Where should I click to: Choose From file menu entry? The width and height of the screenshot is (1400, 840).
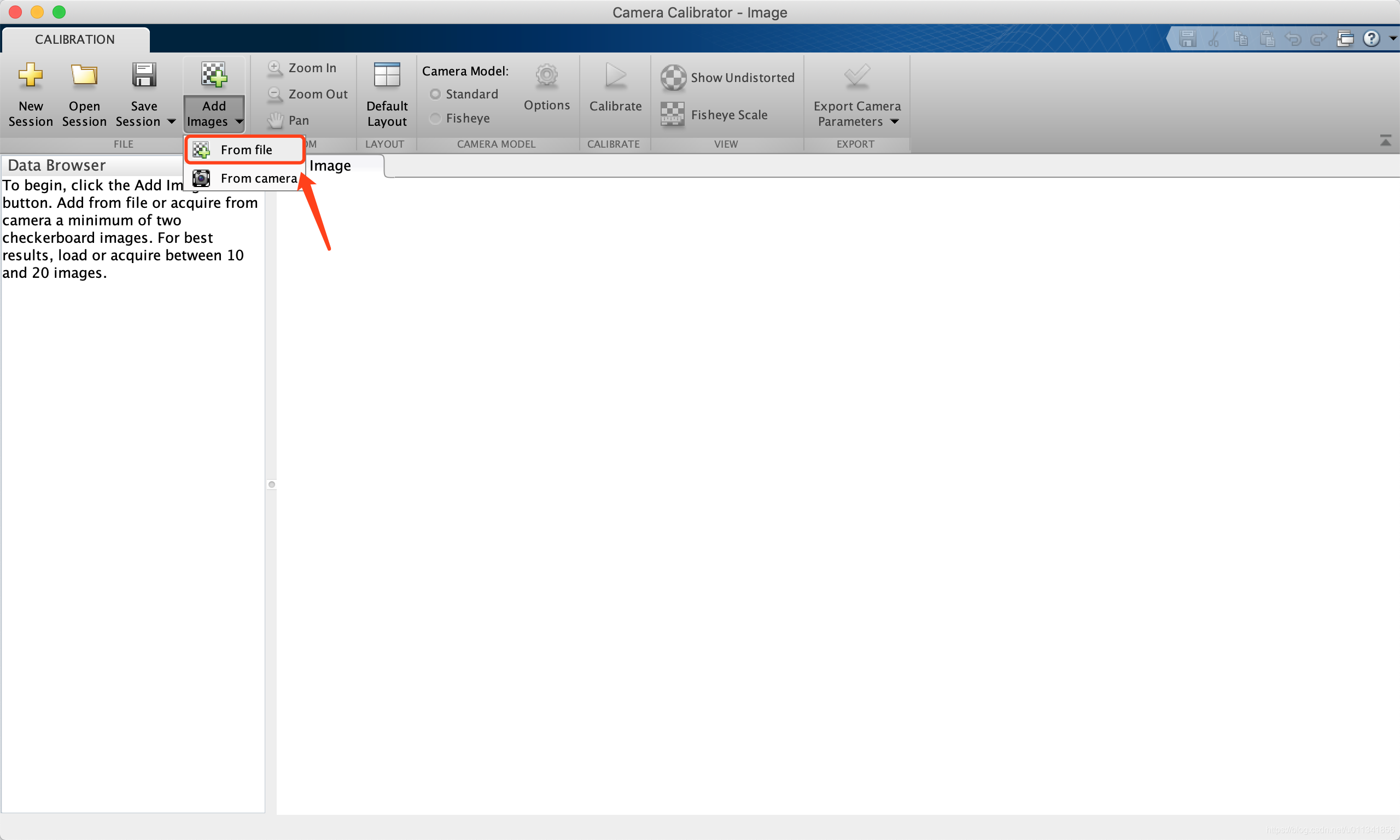pos(246,150)
